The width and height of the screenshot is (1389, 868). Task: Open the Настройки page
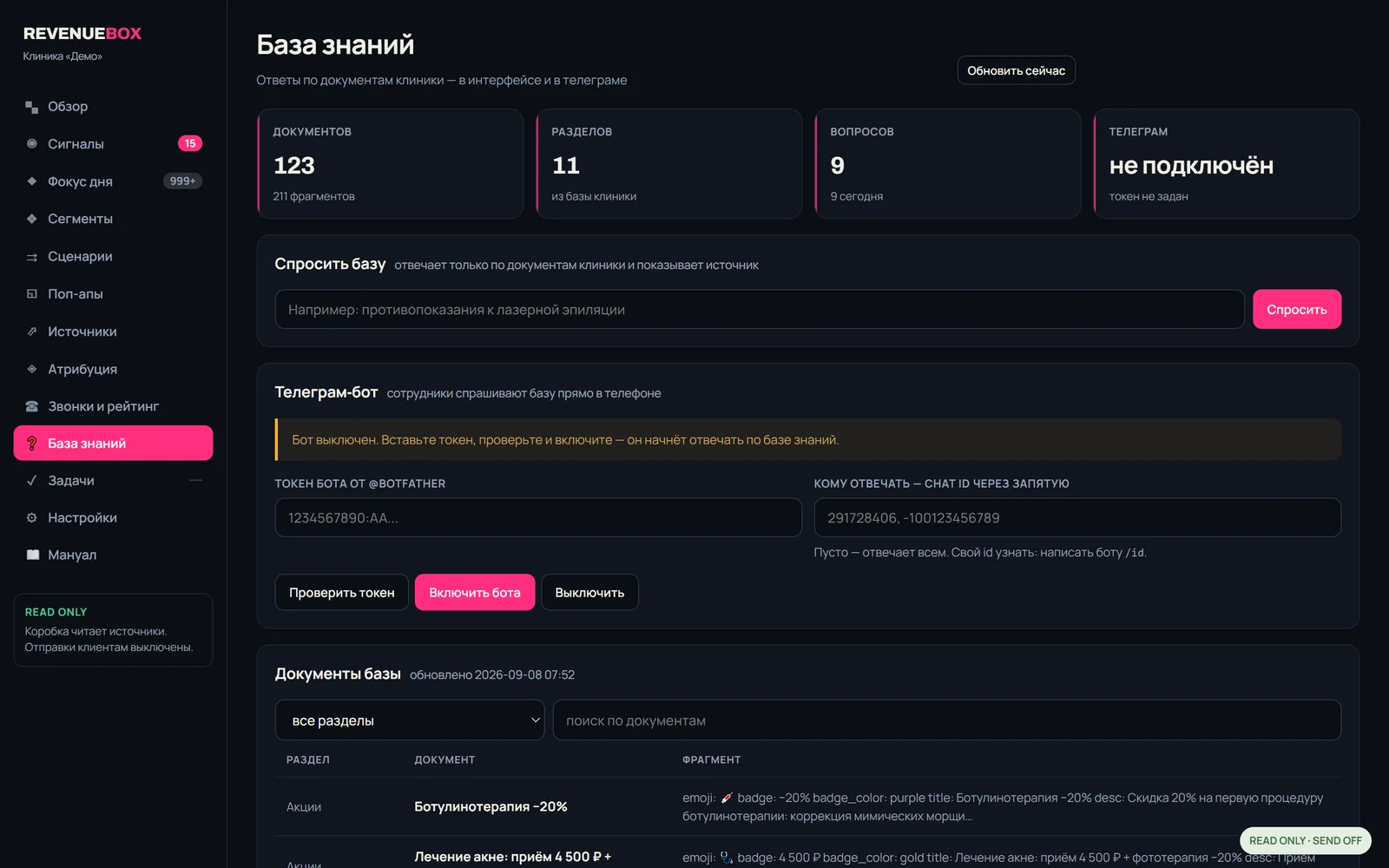[113, 518]
